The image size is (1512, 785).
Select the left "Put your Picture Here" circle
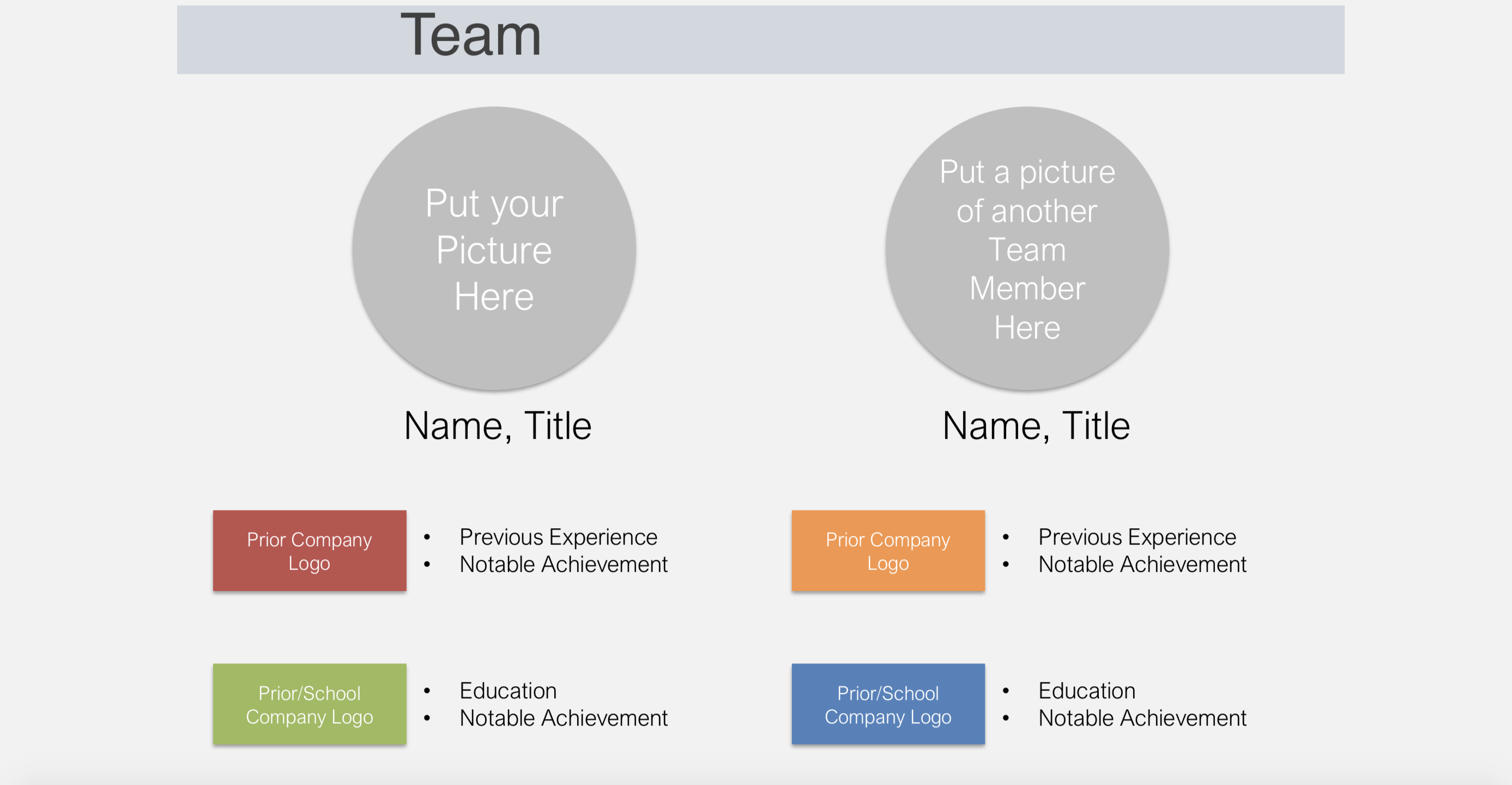(x=494, y=249)
